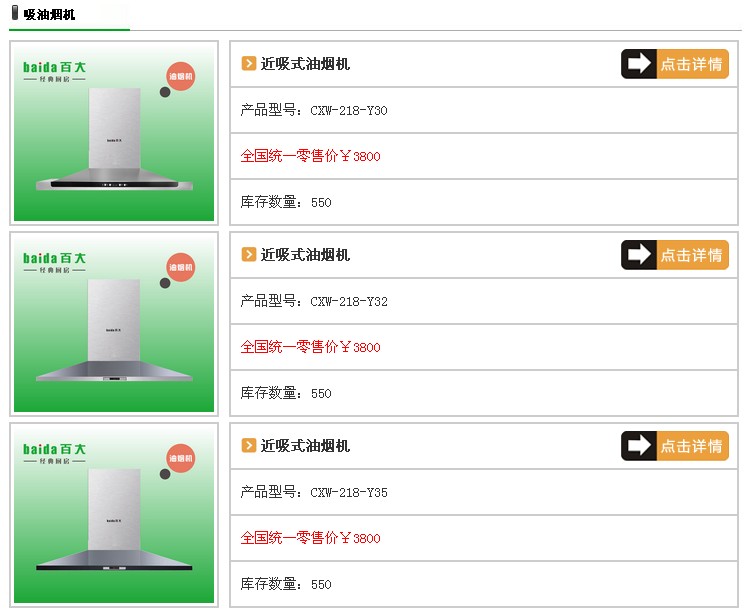Click the orange arrow icon beside first 近吸式油烟机
This screenshot has width=751, height=609.
click(x=249, y=63)
